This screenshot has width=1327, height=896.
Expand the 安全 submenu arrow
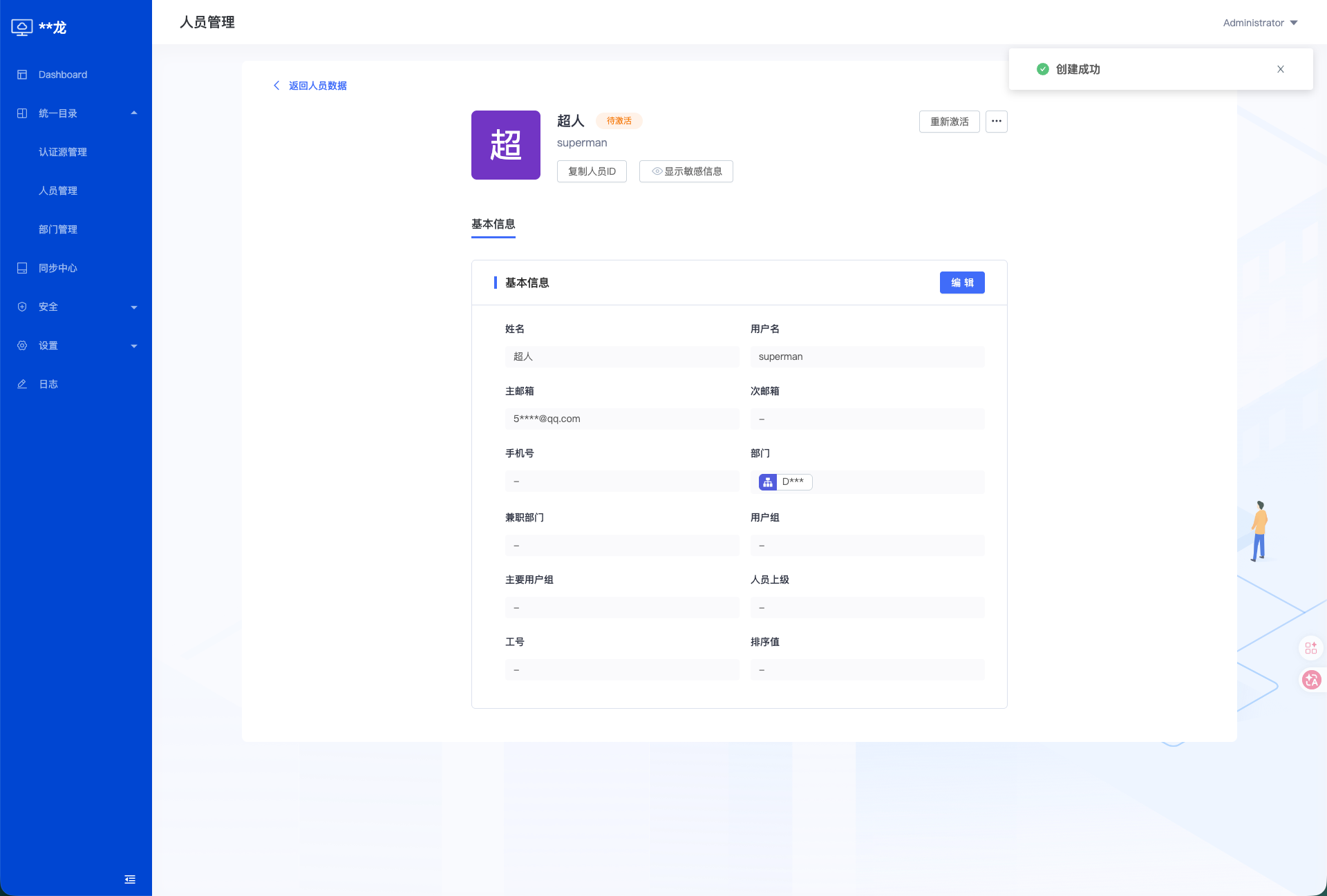point(134,307)
